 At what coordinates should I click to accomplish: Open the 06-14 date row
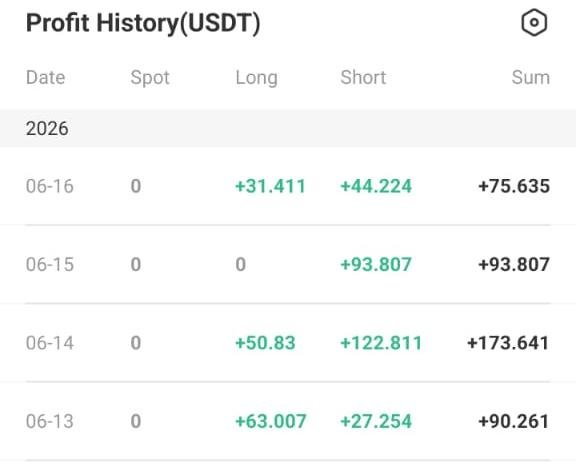(288, 343)
